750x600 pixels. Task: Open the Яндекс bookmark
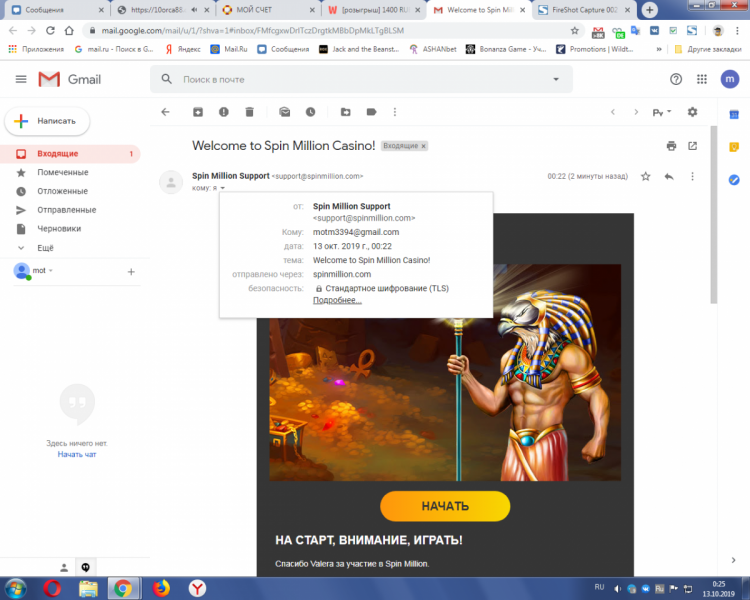183,49
